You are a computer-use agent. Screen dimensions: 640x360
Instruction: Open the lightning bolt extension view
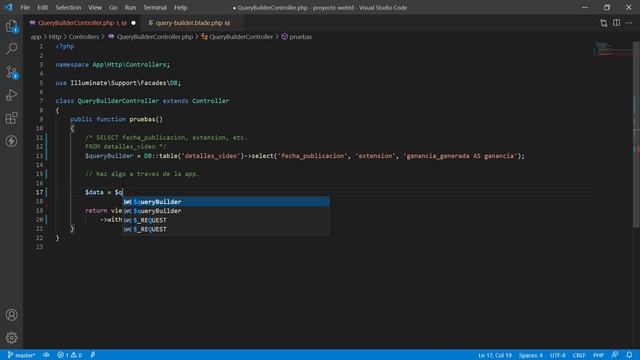(x=11, y=141)
